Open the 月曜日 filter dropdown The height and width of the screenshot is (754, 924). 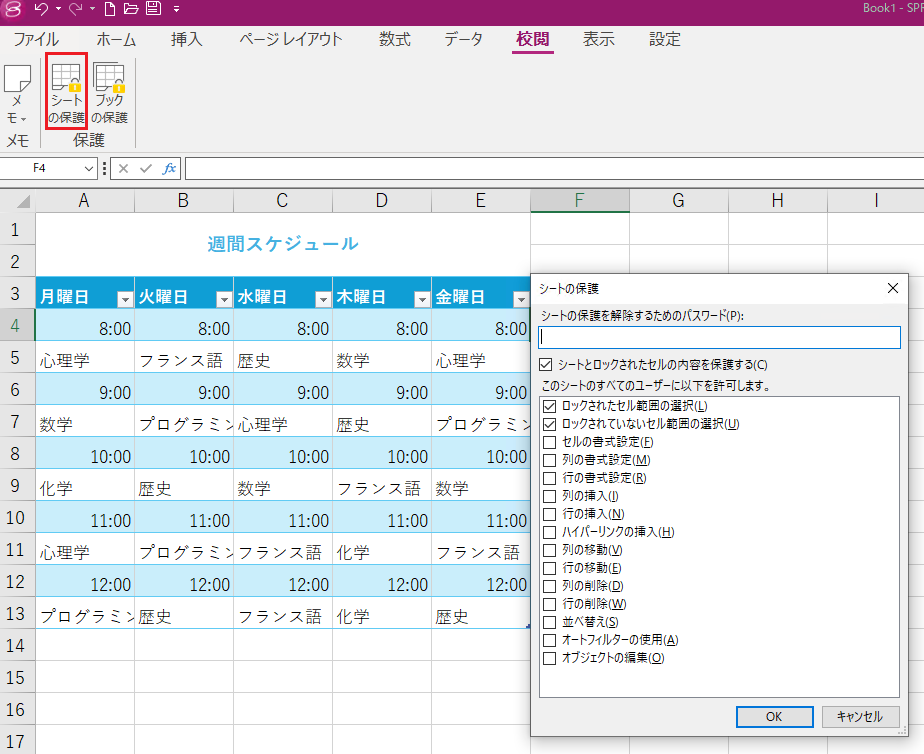[x=125, y=300]
